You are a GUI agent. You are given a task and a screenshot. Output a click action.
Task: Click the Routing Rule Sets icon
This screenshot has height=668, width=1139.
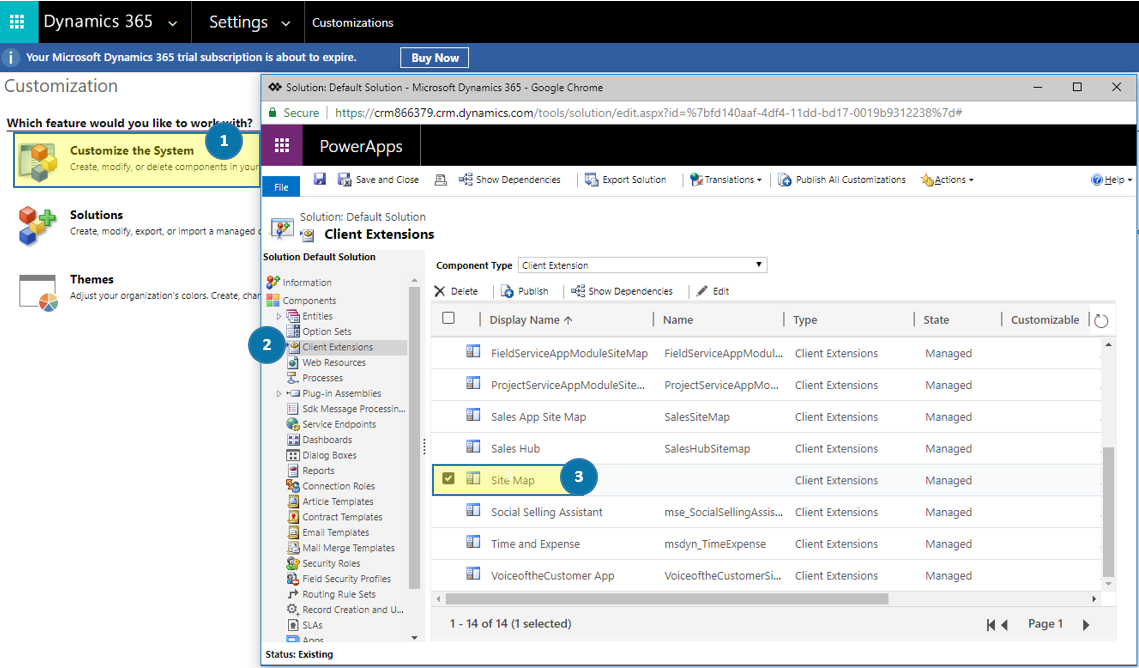pos(293,594)
